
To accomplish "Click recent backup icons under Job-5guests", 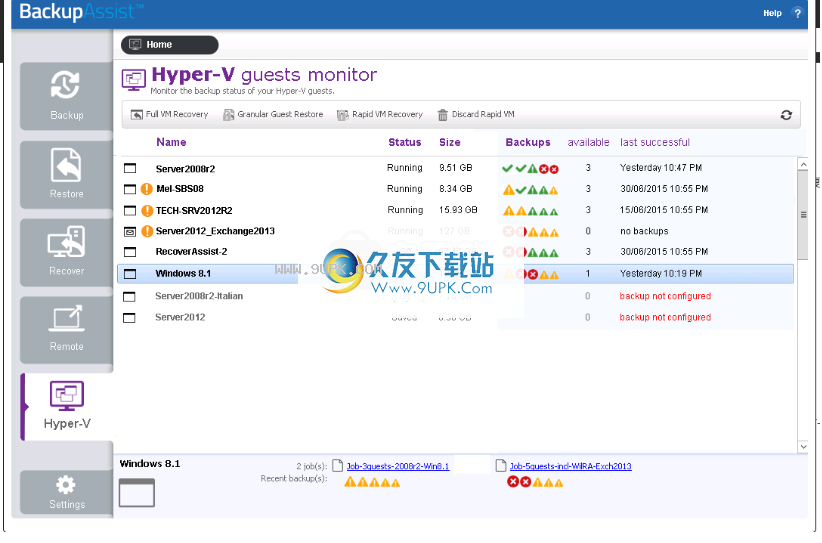I will click(x=535, y=482).
